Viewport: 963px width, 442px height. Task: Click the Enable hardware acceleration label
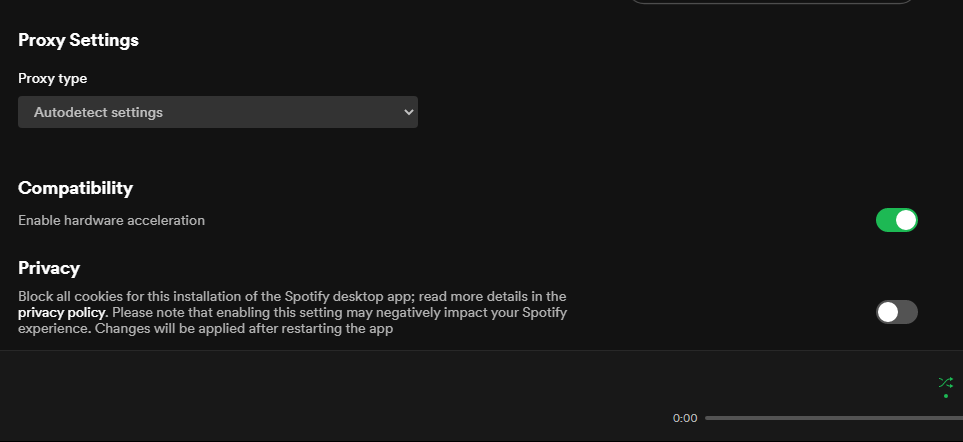pos(111,220)
